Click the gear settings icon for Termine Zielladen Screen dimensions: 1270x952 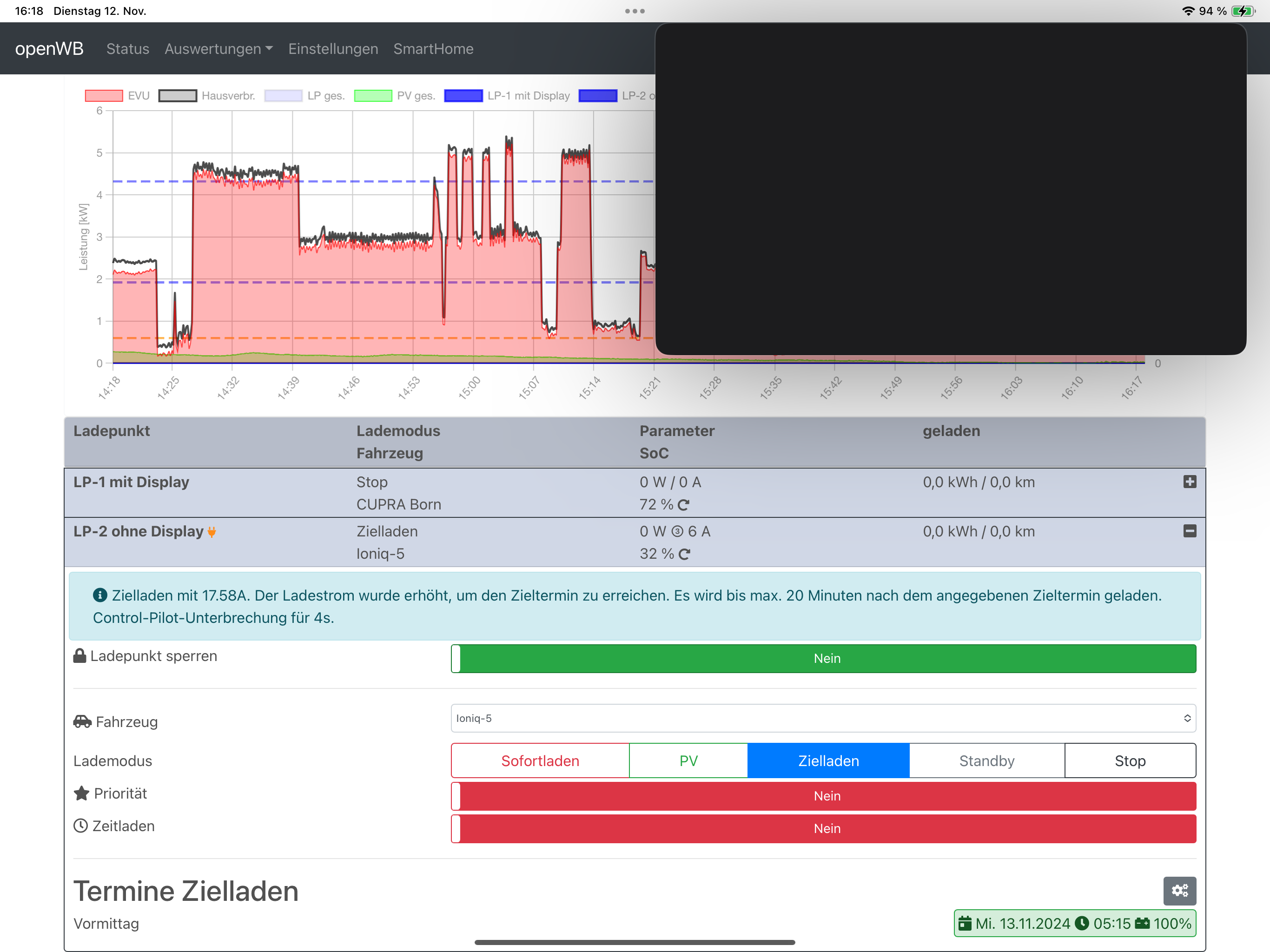click(x=1179, y=890)
